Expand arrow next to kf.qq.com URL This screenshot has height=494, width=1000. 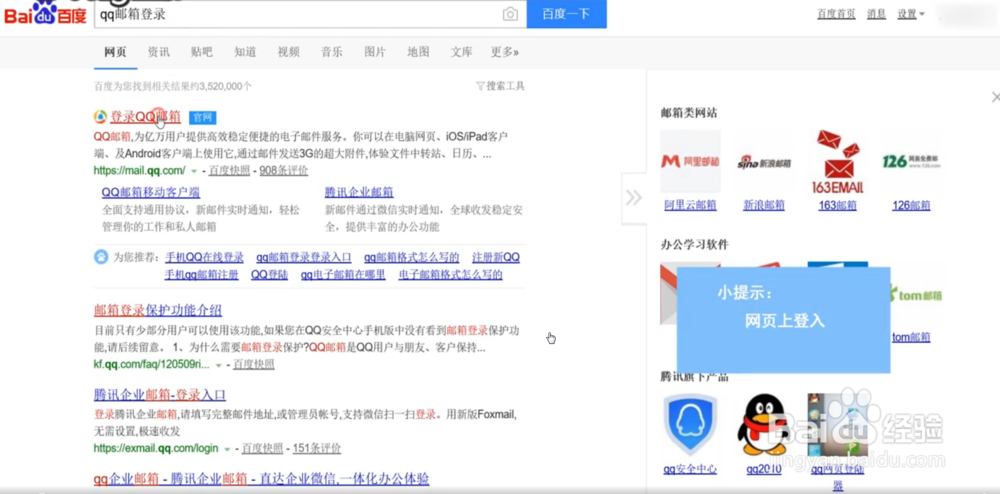[219, 365]
